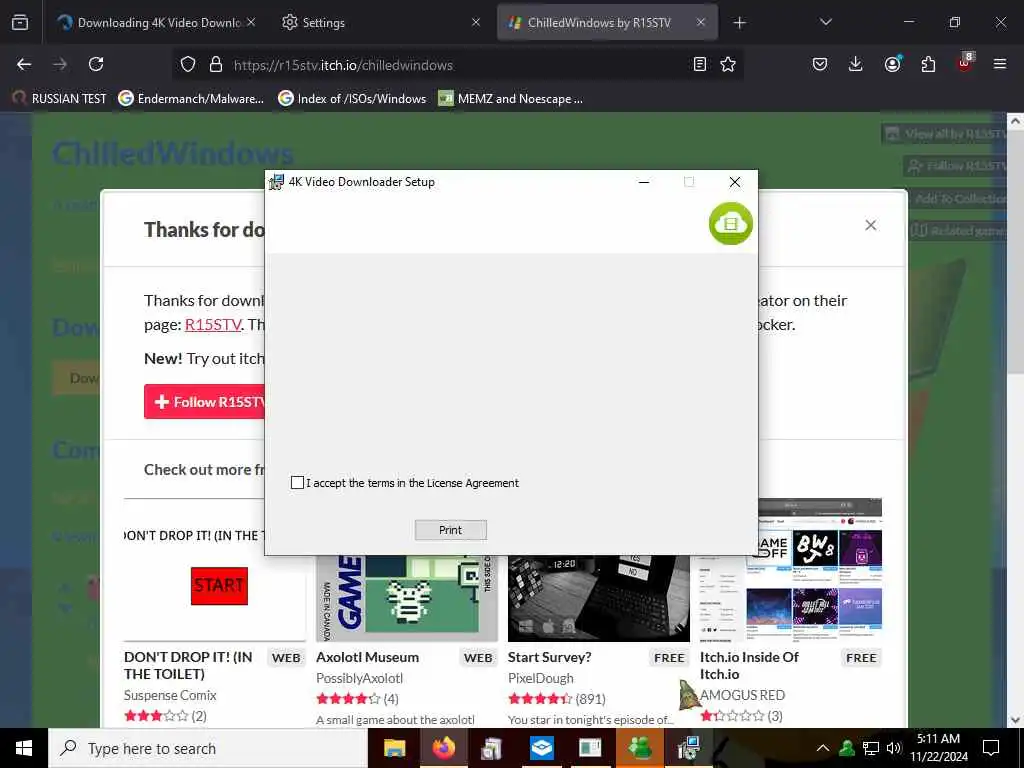The image size is (1024, 768).
Task: Click red START game thumbnail
Action: coord(219,586)
